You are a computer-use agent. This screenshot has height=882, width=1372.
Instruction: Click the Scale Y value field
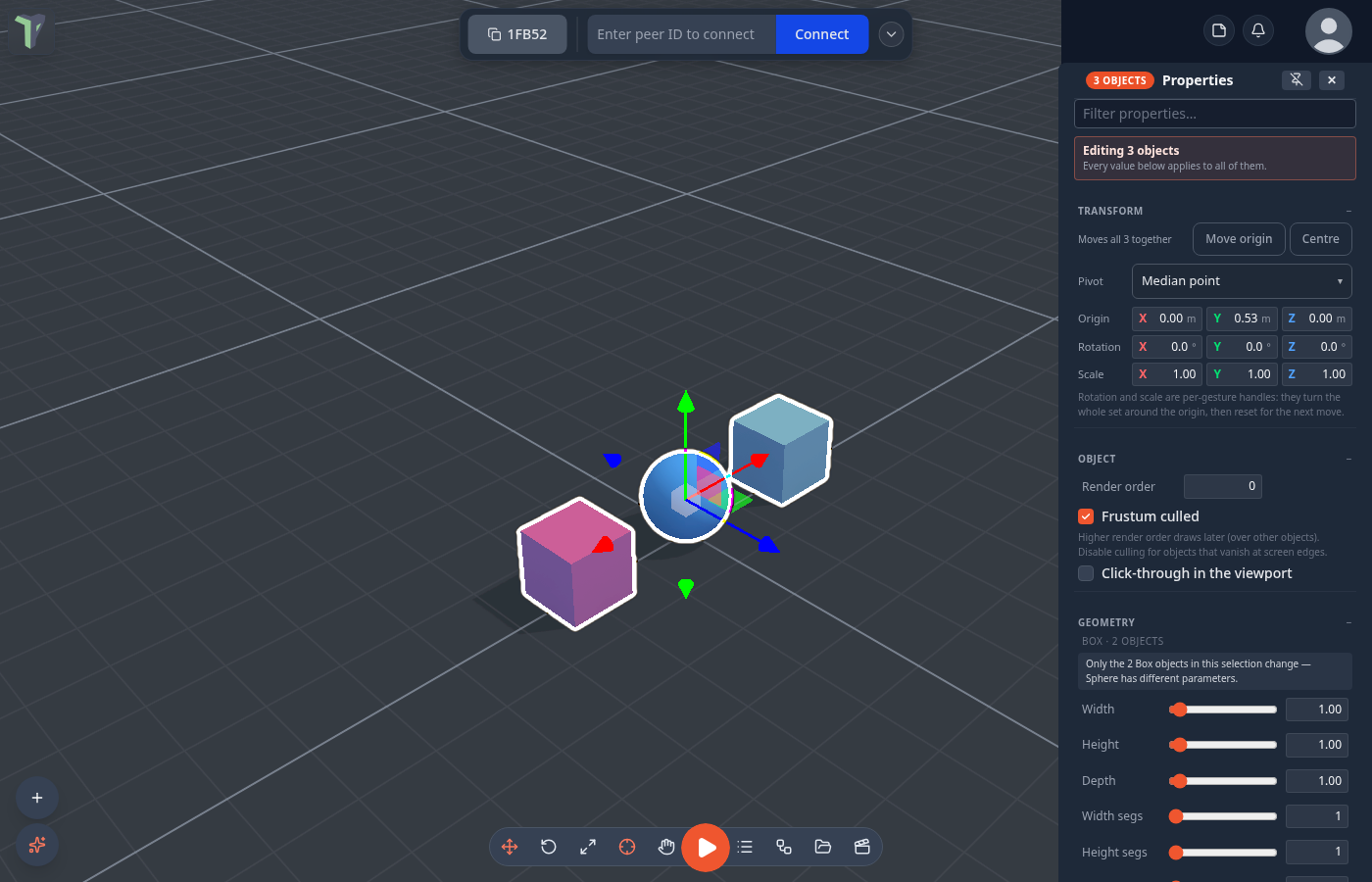[1242, 374]
